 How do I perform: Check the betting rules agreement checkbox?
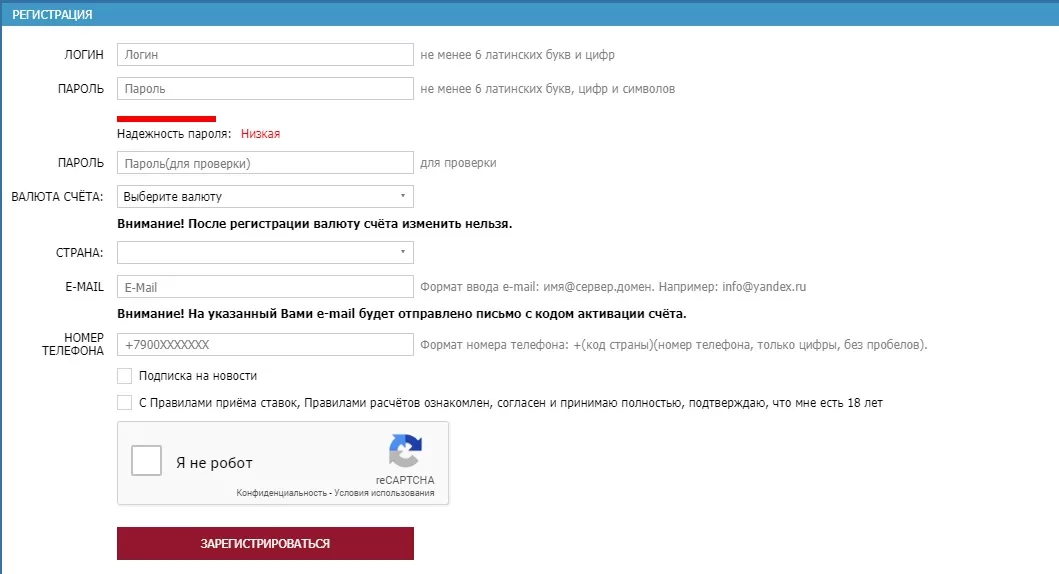pyautogui.click(x=125, y=403)
